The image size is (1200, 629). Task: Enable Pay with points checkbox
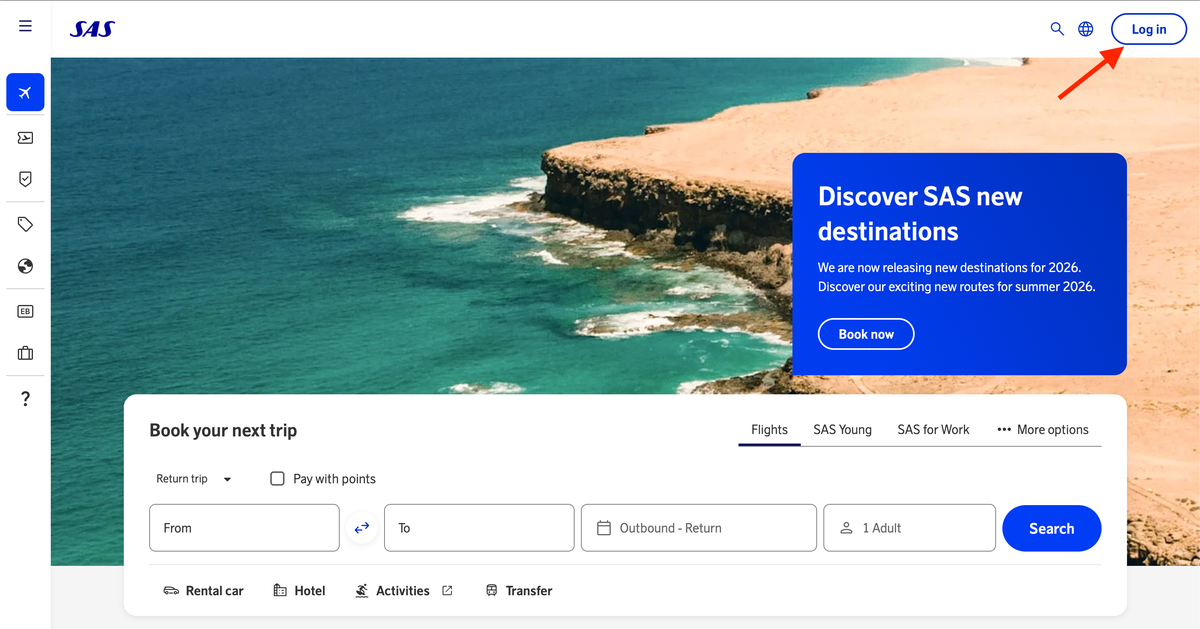pyautogui.click(x=278, y=479)
